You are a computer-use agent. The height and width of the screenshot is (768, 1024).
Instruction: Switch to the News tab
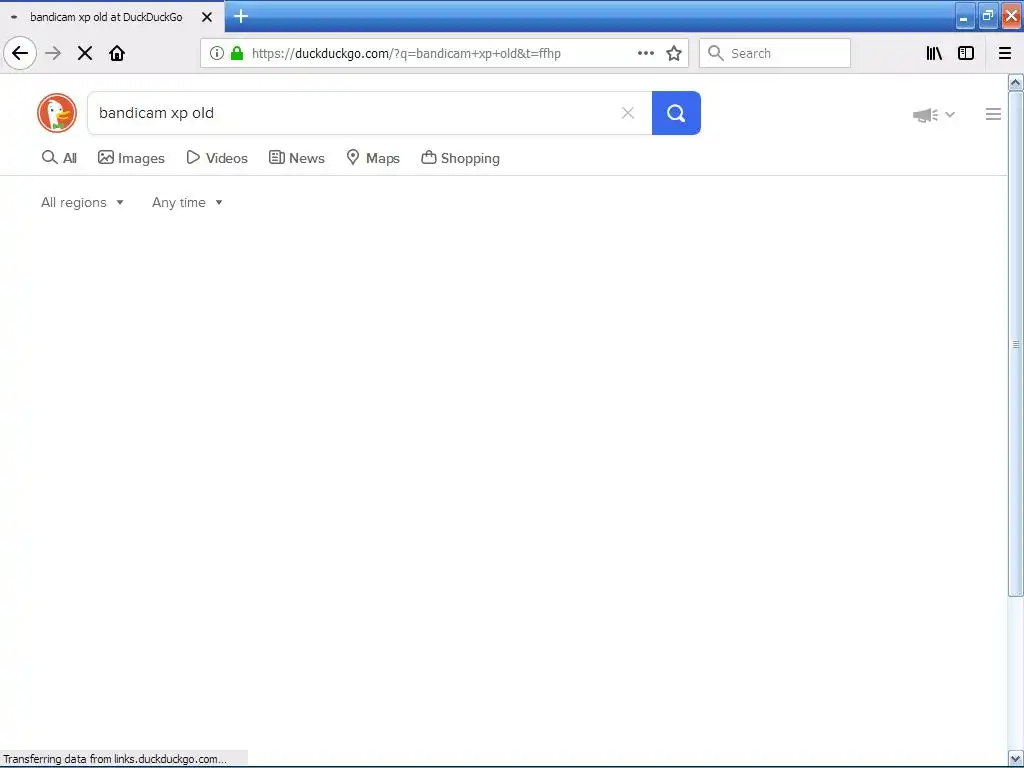296,158
